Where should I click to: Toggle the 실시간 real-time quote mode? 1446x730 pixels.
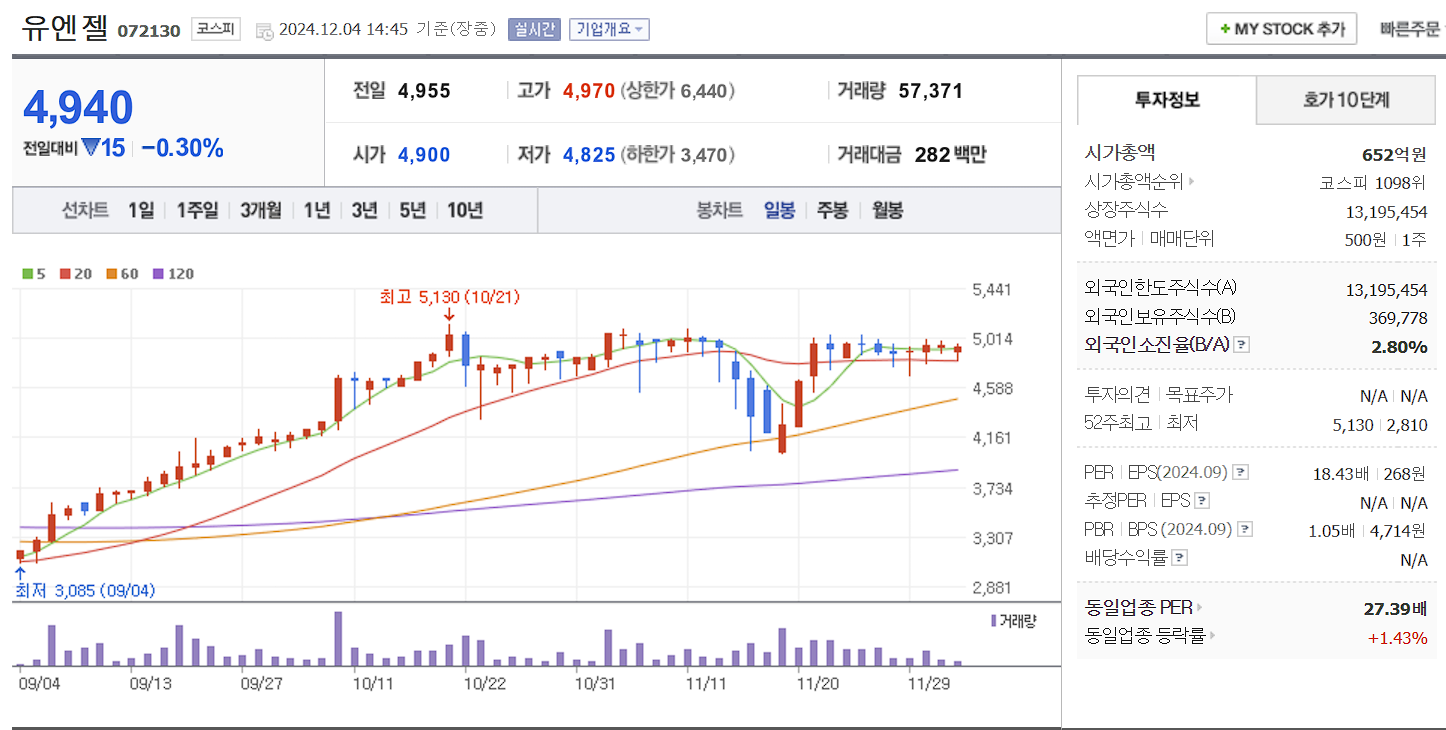click(535, 29)
